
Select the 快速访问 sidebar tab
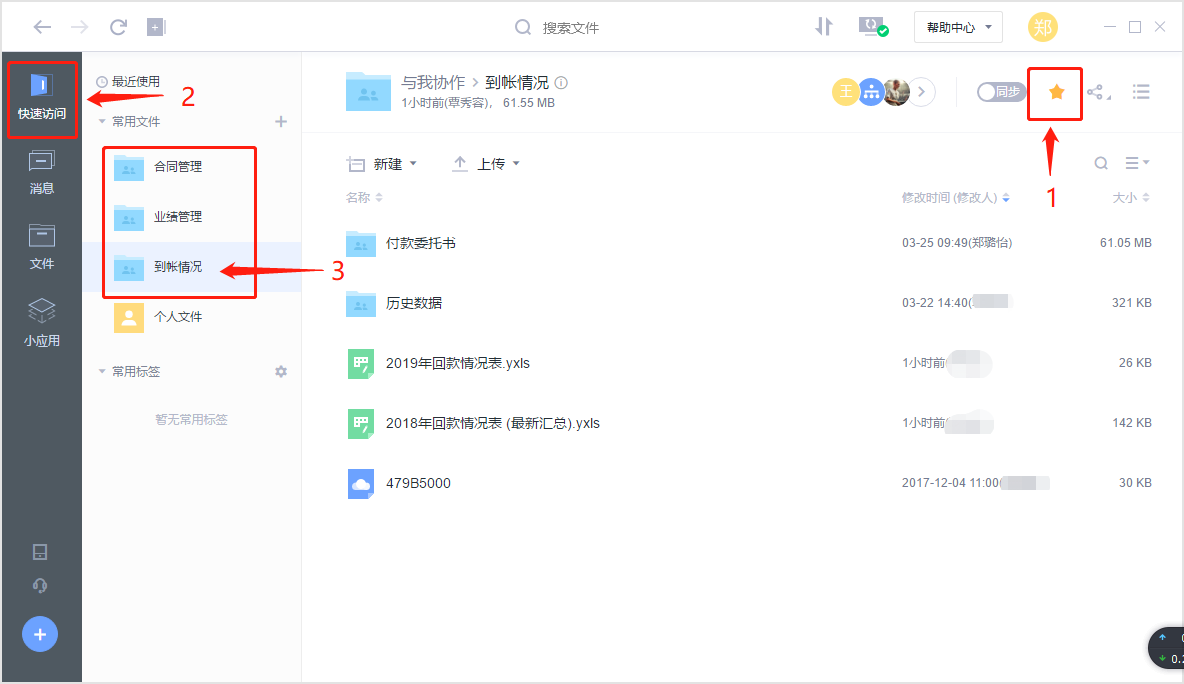point(41,98)
